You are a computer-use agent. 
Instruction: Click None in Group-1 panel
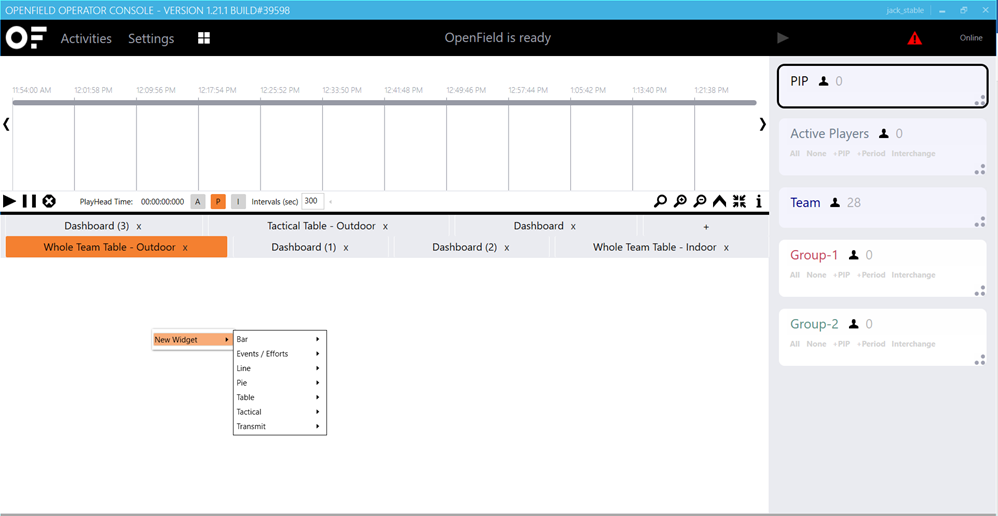pos(816,275)
